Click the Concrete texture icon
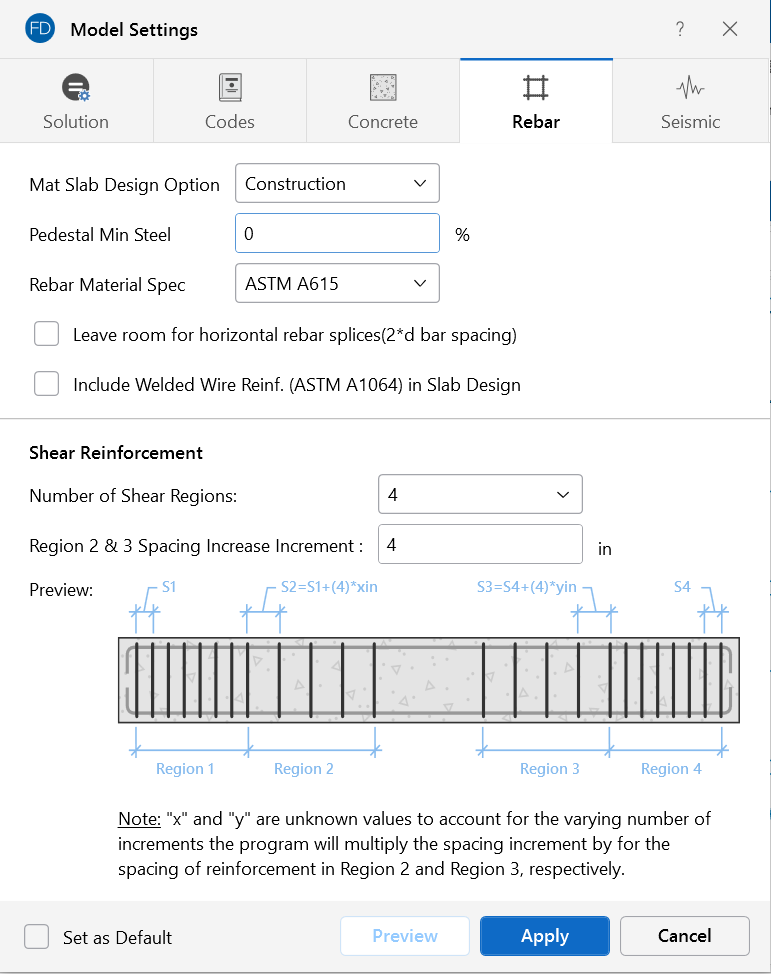771x974 pixels. pos(383,88)
